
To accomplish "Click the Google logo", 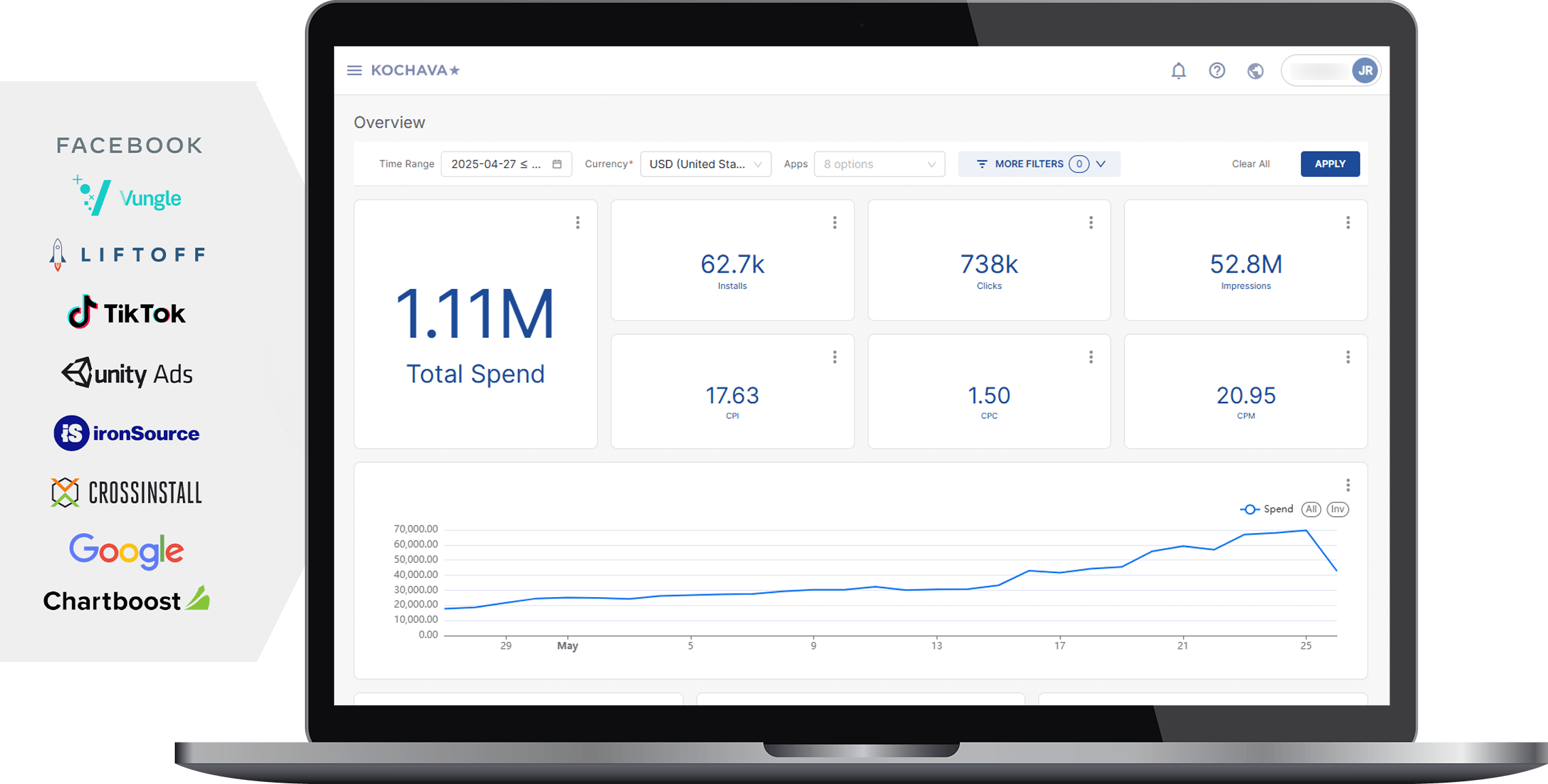I will [127, 551].
